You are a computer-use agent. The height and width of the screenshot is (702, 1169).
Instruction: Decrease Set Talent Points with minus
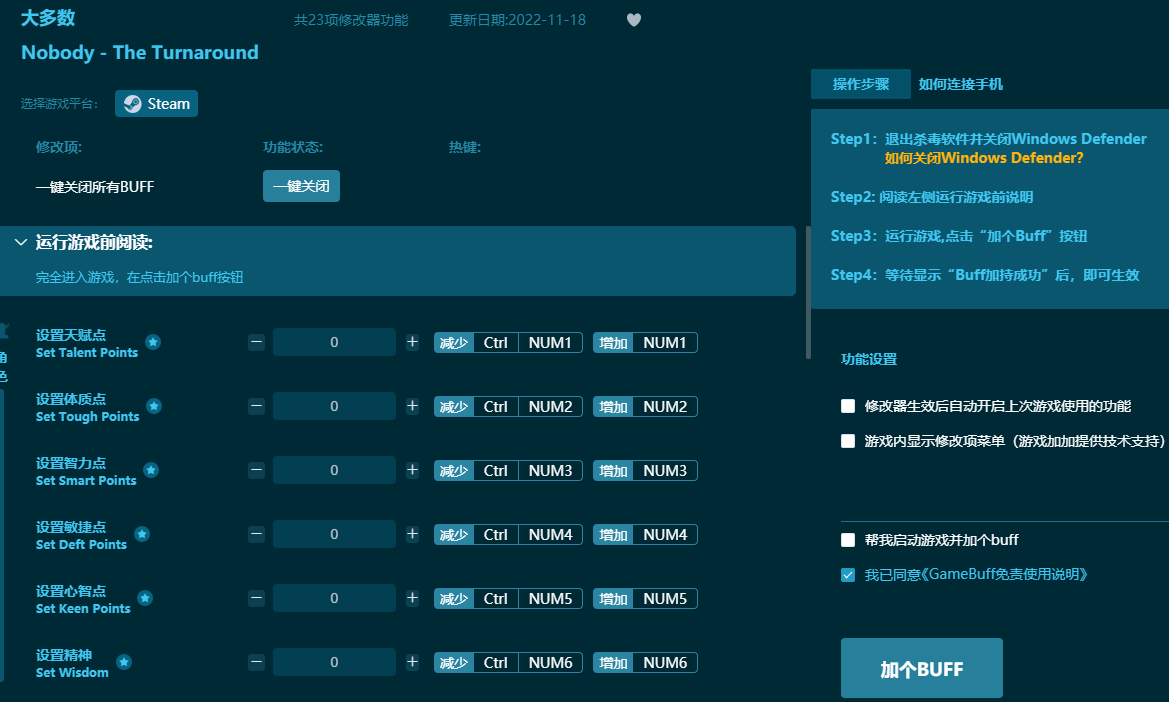[x=256, y=342]
